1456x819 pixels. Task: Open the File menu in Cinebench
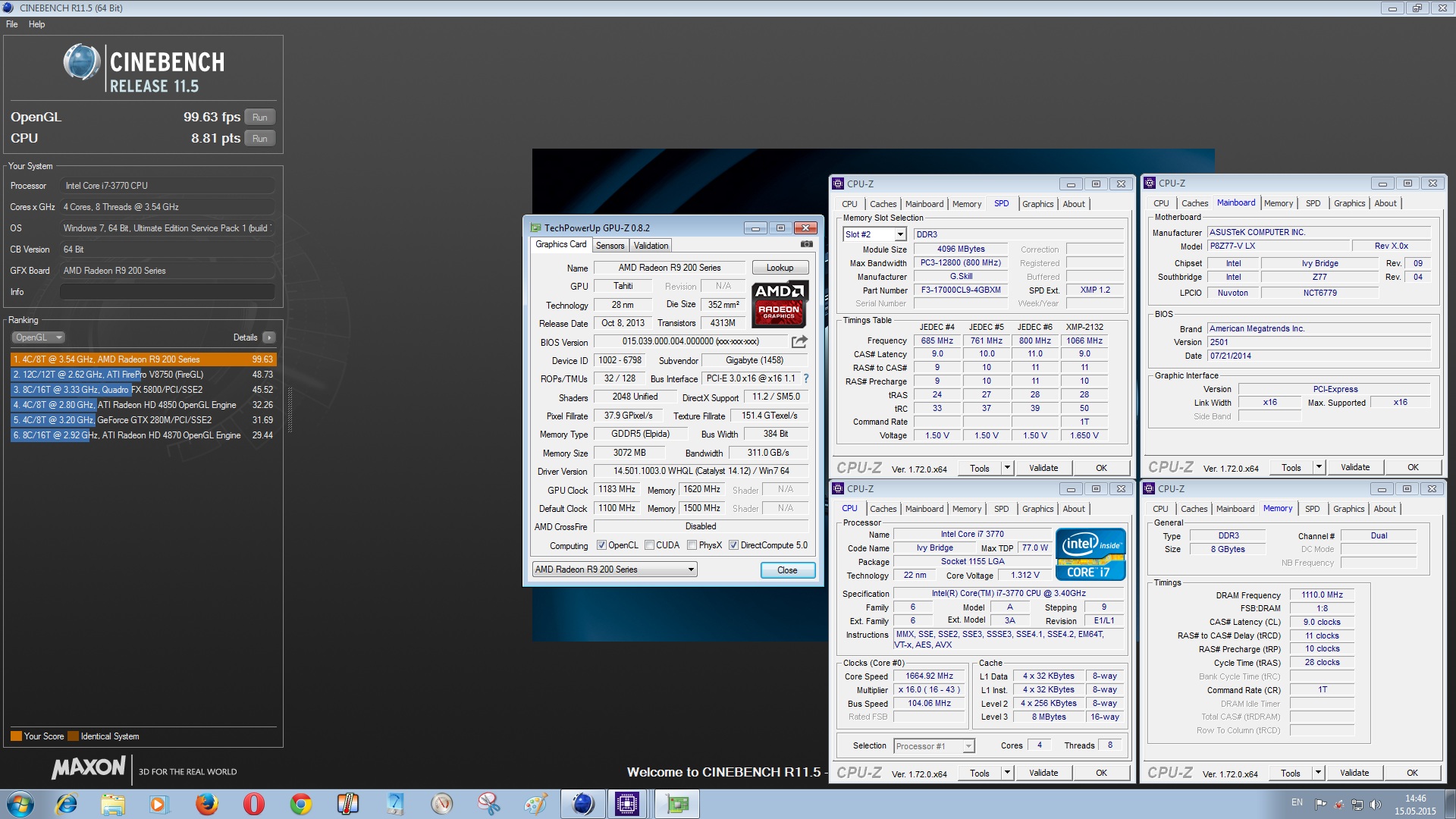[x=12, y=24]
